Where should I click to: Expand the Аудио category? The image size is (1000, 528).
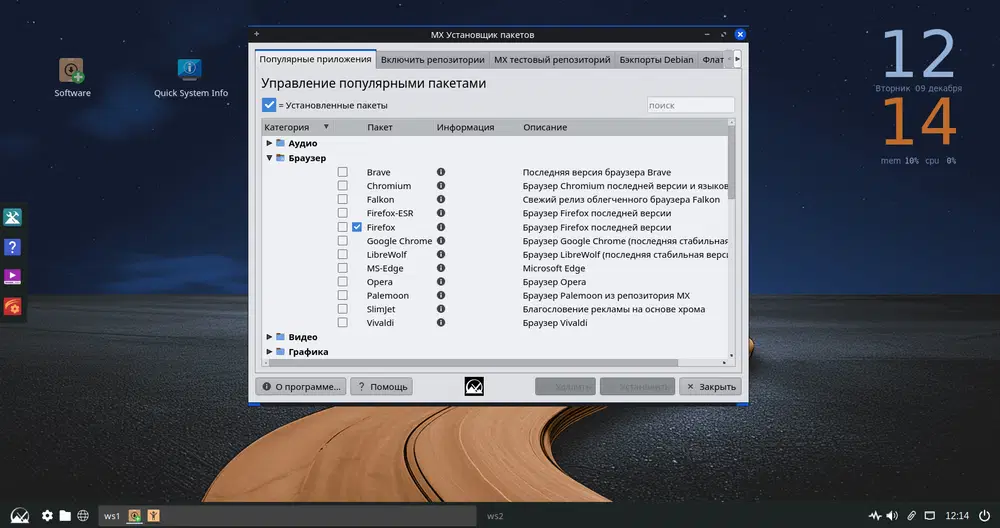[269, 143]
